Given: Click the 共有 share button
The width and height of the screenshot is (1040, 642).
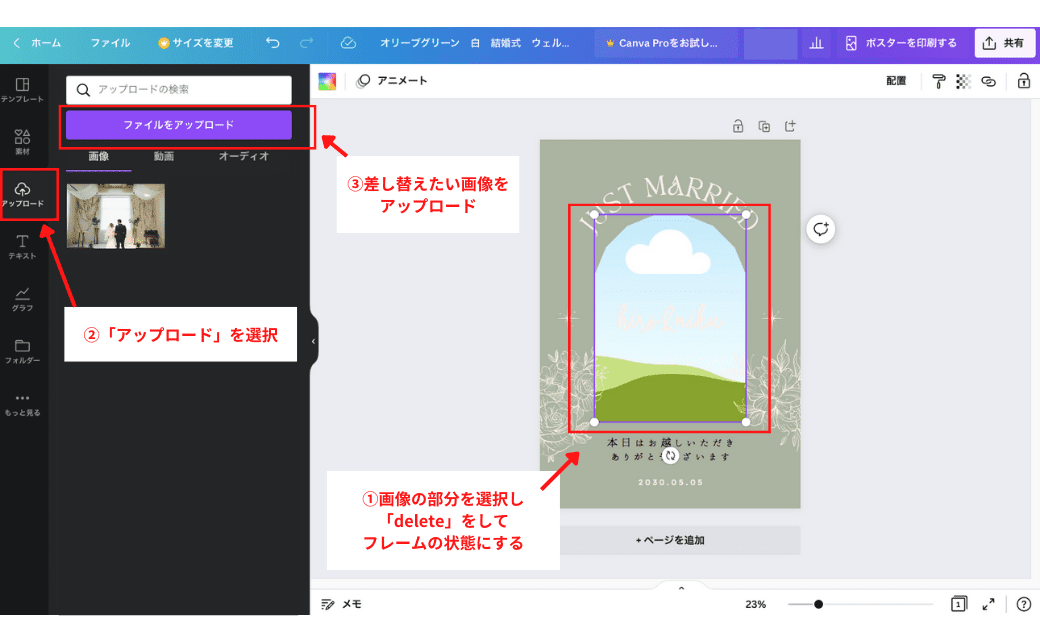Looking at the screenshot, I should click(1004, 43).
